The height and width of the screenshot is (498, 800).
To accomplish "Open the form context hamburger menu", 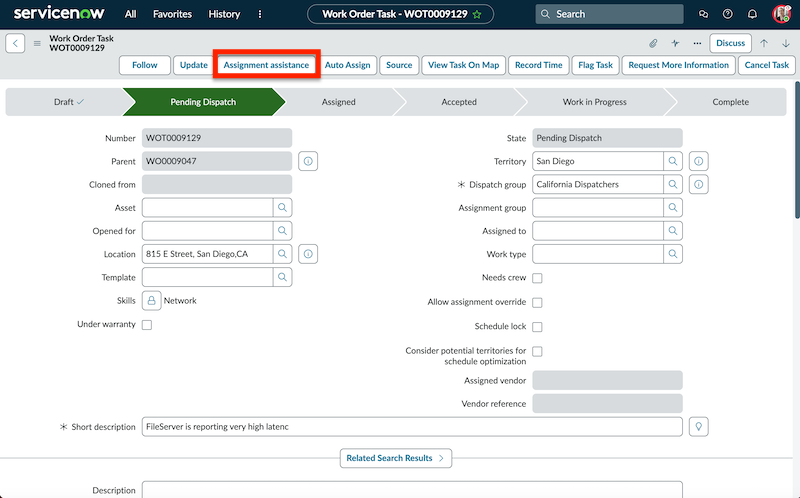I will tap(37, 43).
